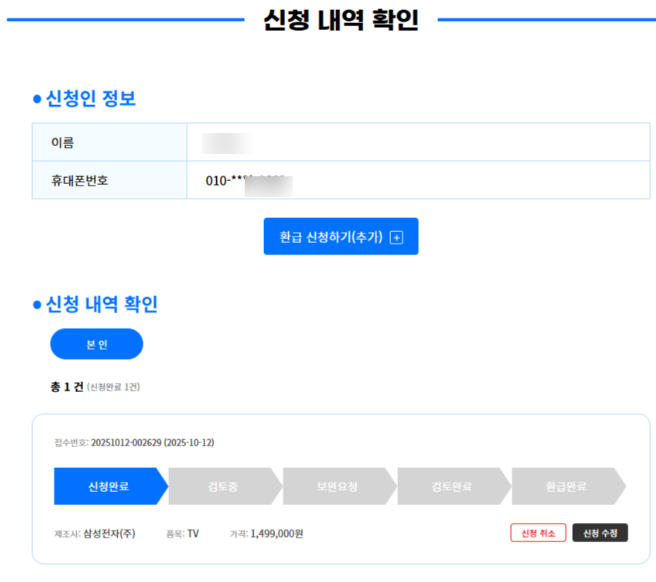Click the 이름 row label
The height and width of the screenshot is (582, 656).
tap(63, 143)
